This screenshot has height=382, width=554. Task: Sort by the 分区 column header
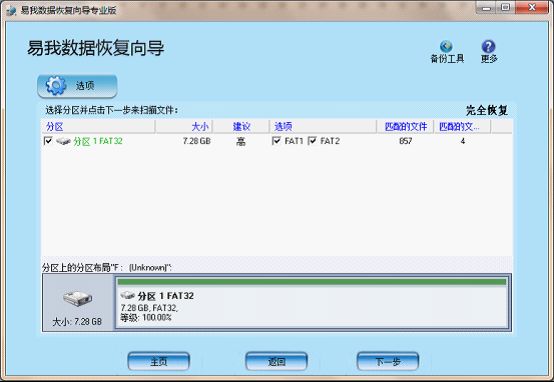(98, 127)
